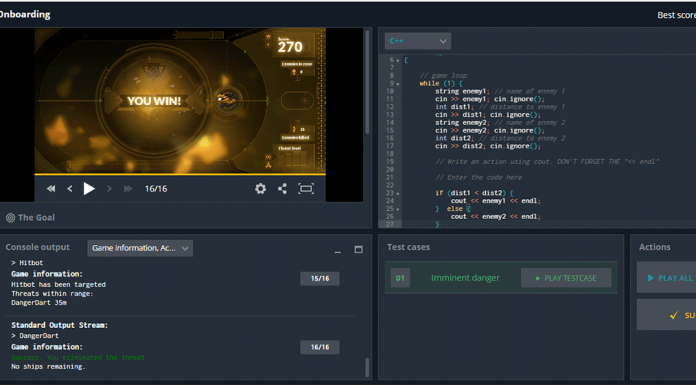Click the DangerDart 35m console line
The image size is (696, 385).
[x=39, y=303]
